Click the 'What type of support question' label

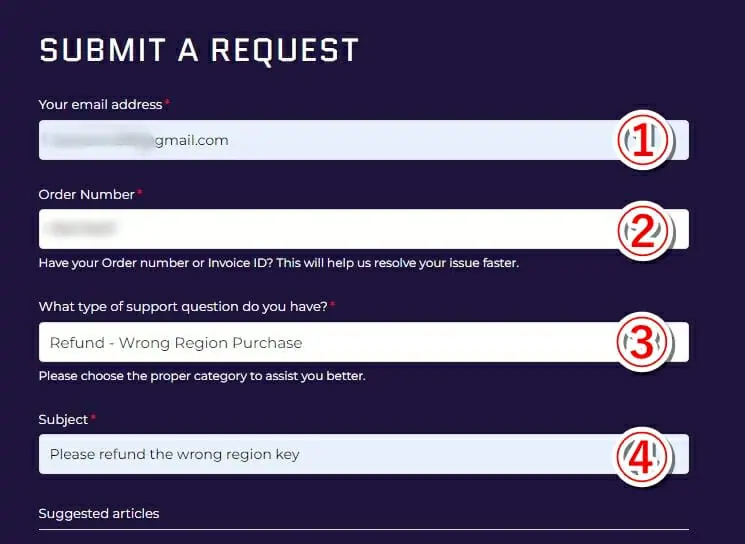point(182,306)
